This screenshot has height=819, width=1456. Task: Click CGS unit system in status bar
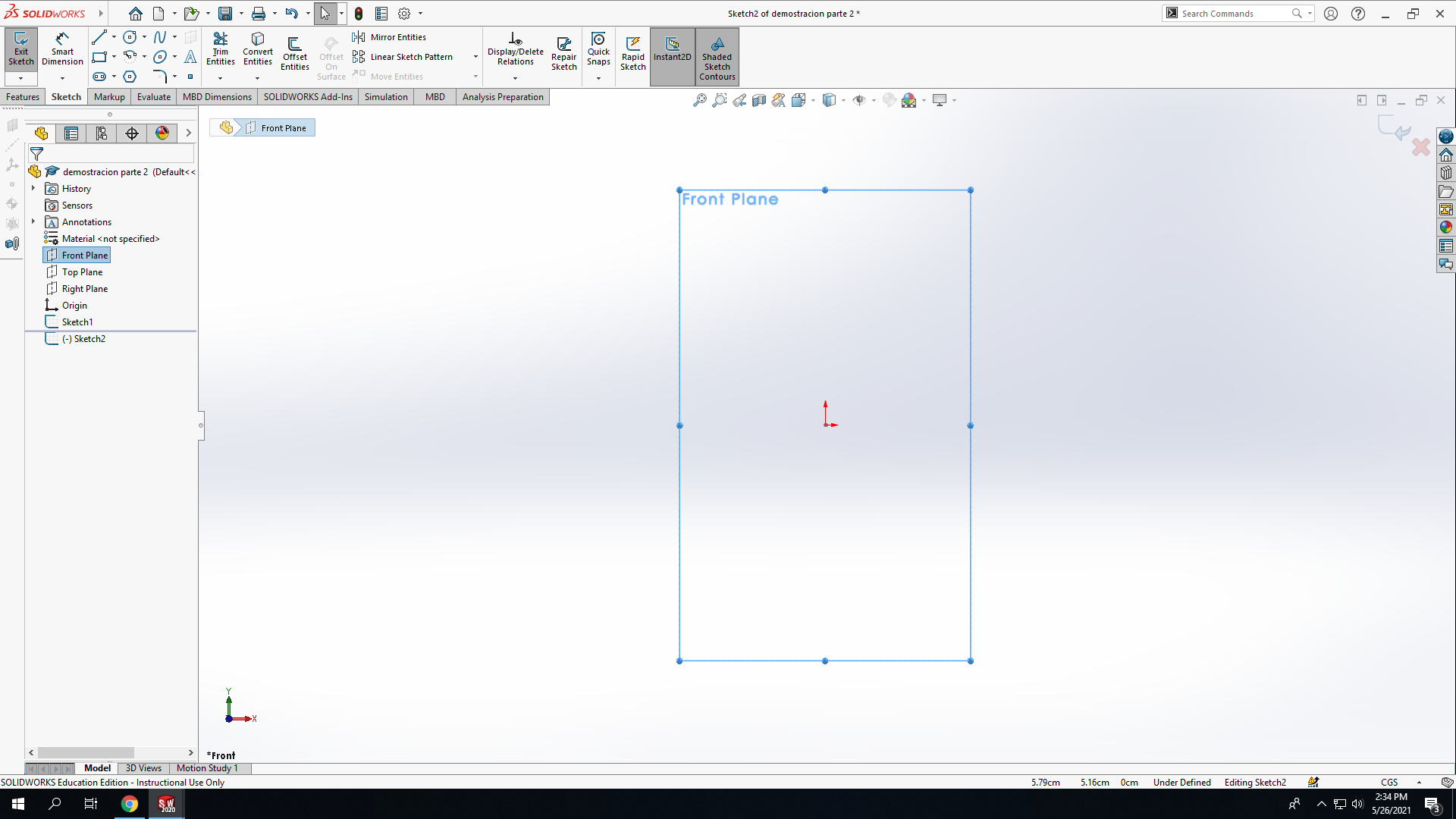pyautogui.click(x=1389, y=783)
